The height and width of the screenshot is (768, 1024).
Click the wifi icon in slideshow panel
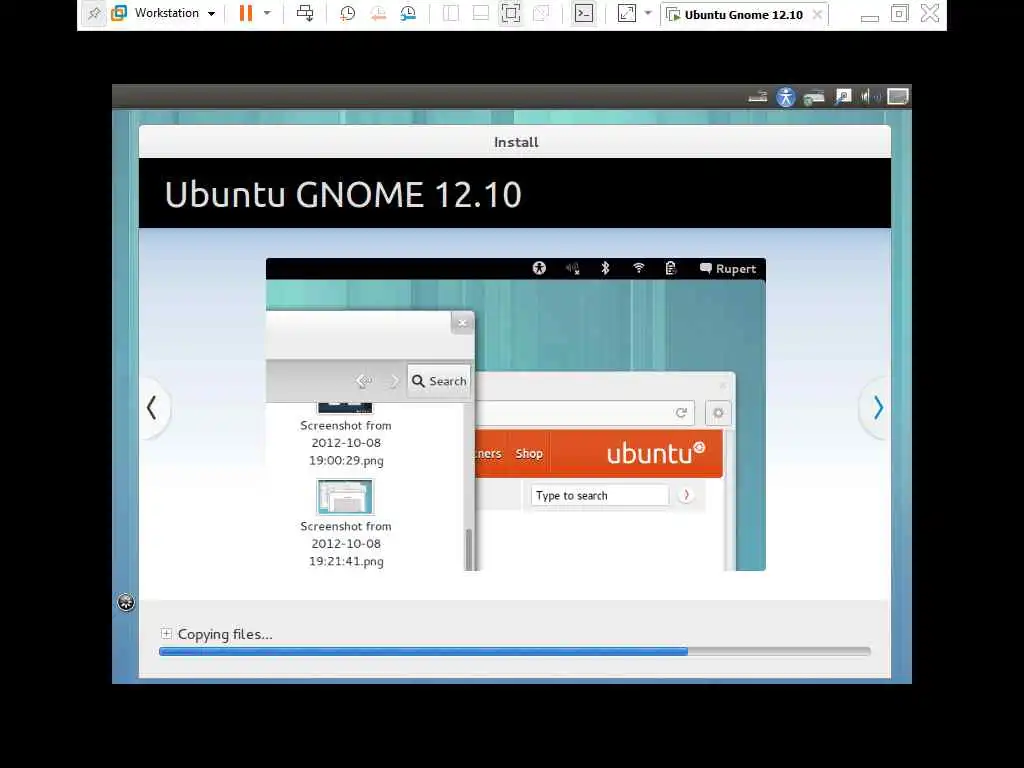(639, 268)
